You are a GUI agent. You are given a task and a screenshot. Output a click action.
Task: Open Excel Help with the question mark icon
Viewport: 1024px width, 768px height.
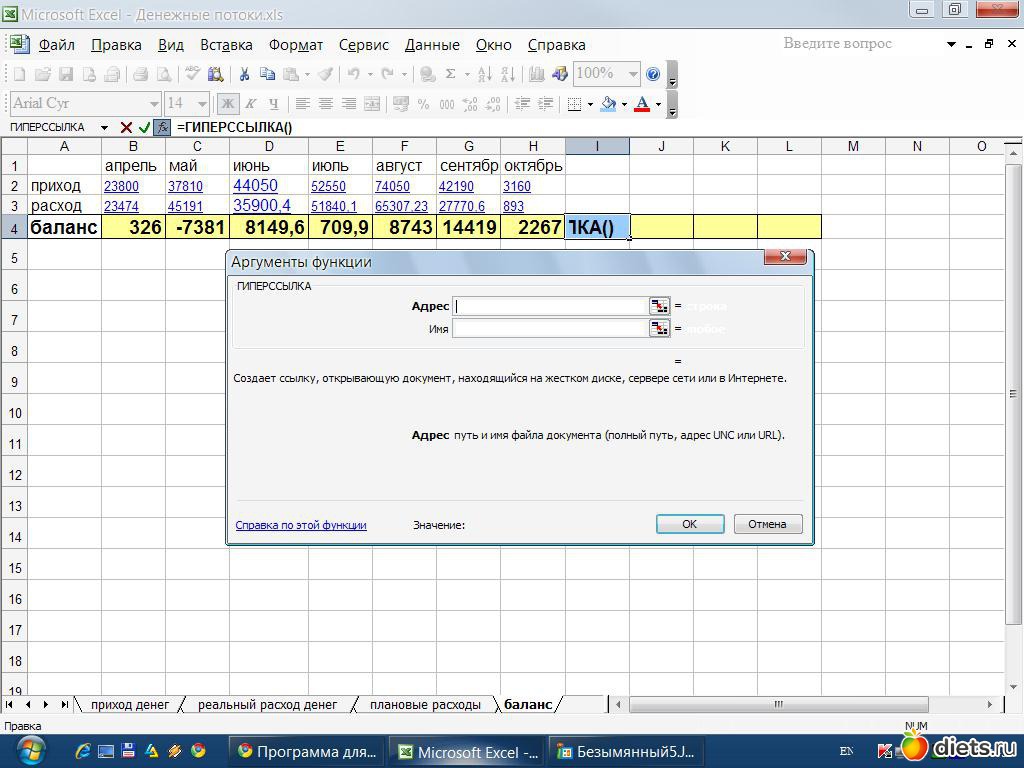coord(653,74)
